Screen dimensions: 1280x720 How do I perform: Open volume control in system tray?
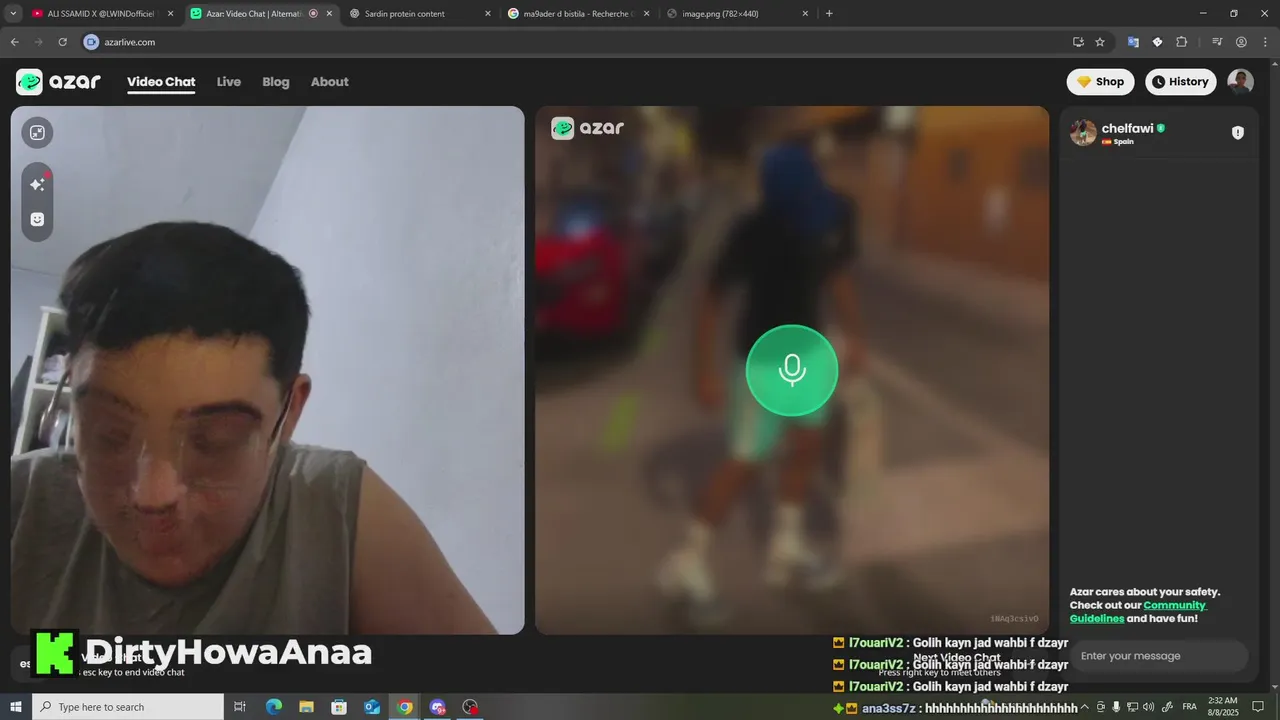click(1147, 707)
